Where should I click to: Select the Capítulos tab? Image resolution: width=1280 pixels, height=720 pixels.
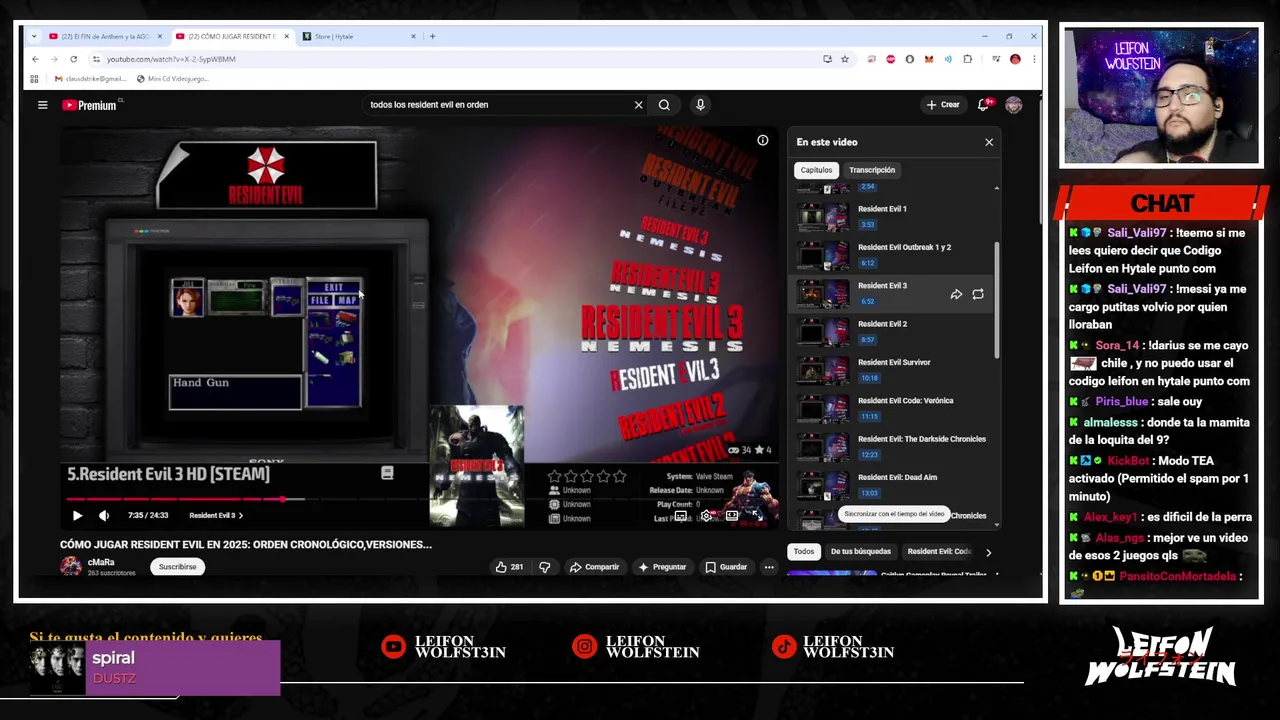(816, 170)
